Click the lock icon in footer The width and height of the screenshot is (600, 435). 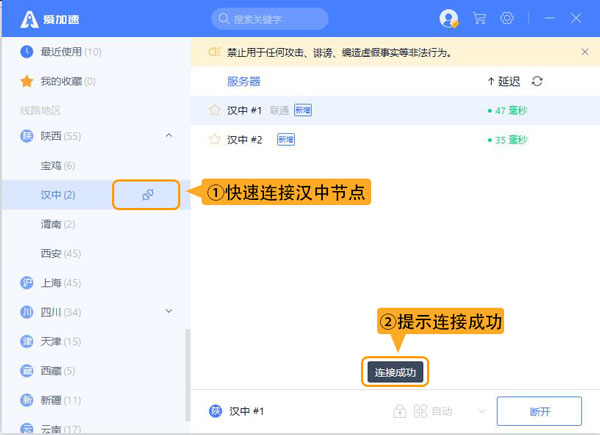(x=399, y=411)
